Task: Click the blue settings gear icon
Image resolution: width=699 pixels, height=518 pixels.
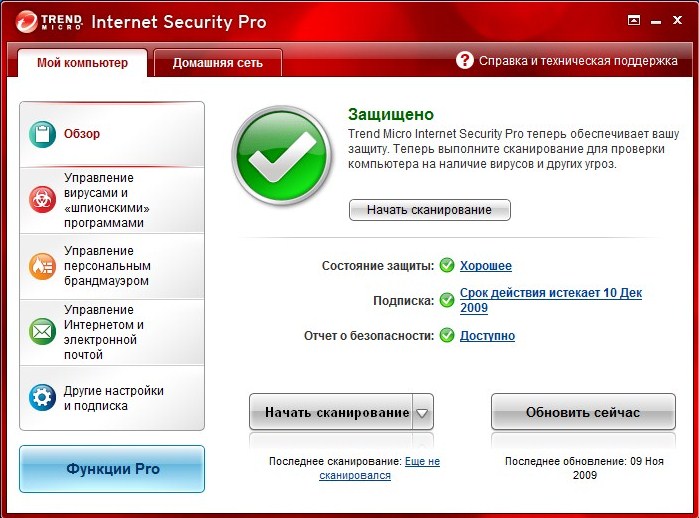Action: point(43,397)
